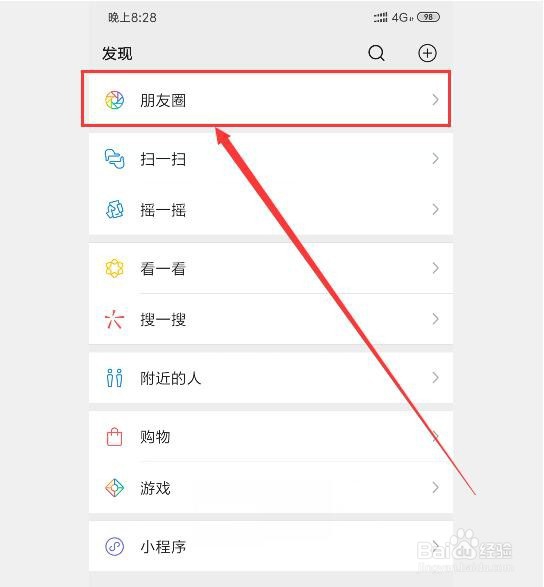Select the 小程序 text label

(x=163, y=547)
